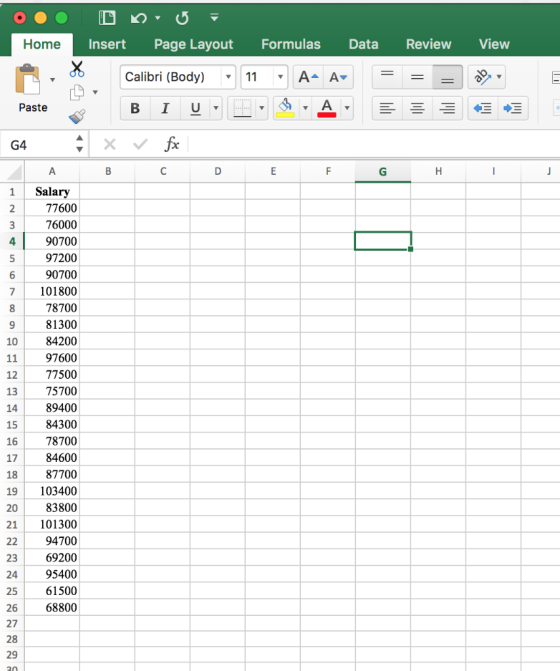Align text right
Image resolution: width=560 pixels, height=671 pixels.
point(447,108)
